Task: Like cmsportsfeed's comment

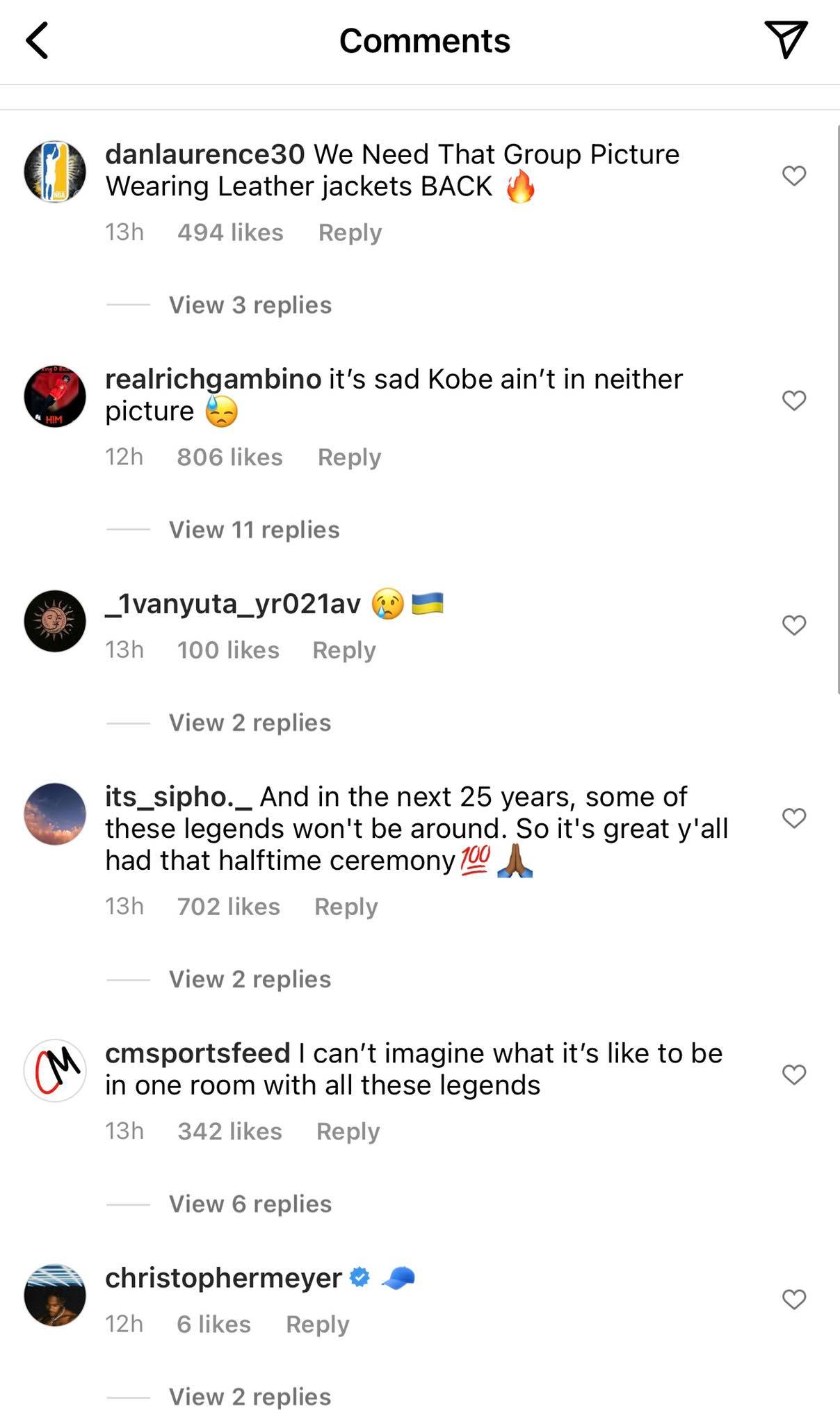Action: (x=793, y=1073)
